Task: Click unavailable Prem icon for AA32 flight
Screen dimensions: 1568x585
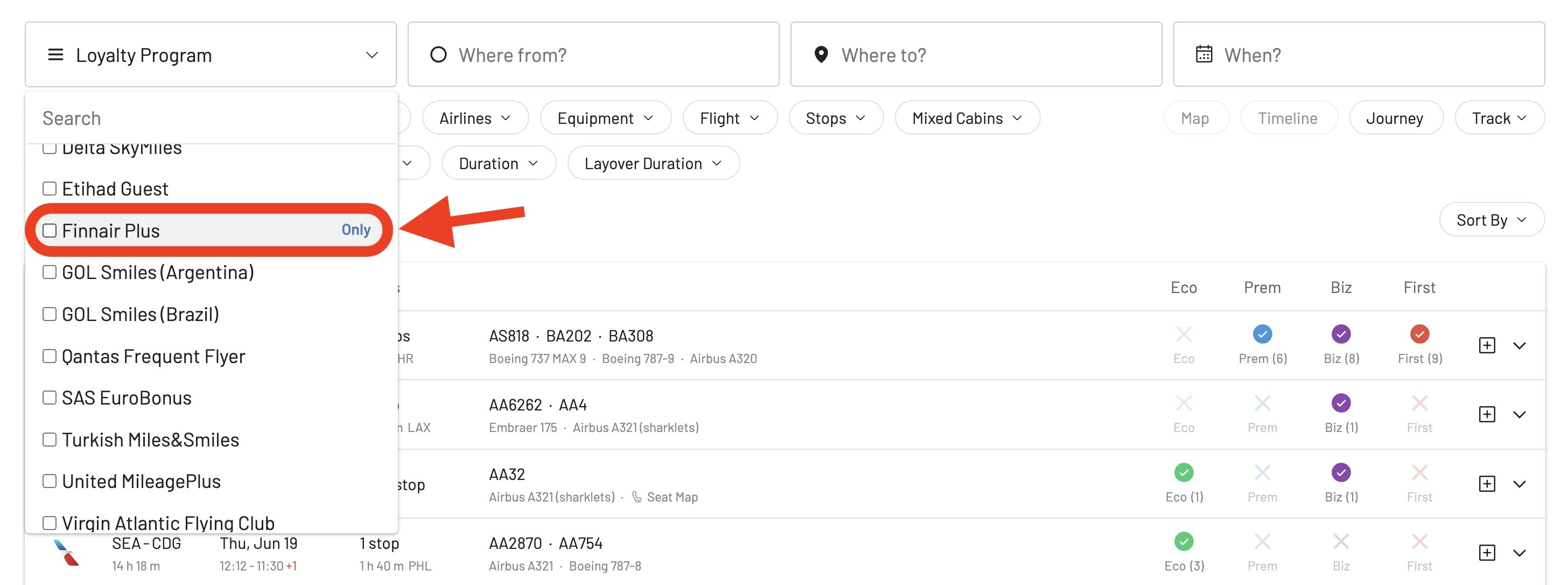Action: pos(1262,472)
